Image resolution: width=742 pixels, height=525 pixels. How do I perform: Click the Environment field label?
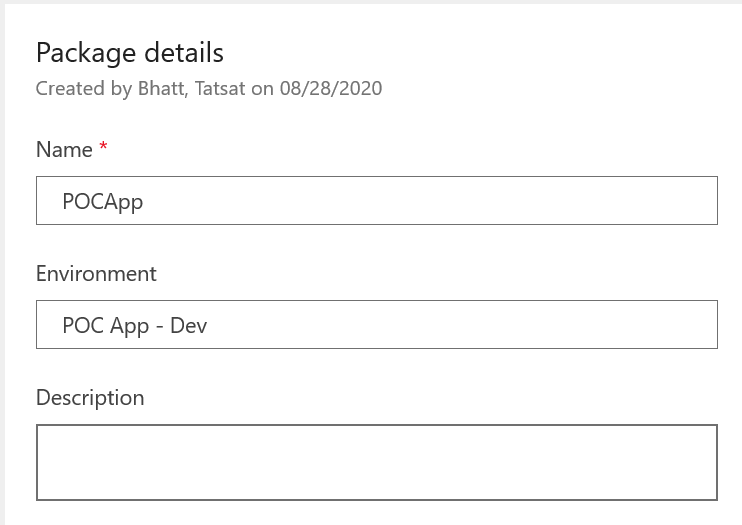coord(96,274)
